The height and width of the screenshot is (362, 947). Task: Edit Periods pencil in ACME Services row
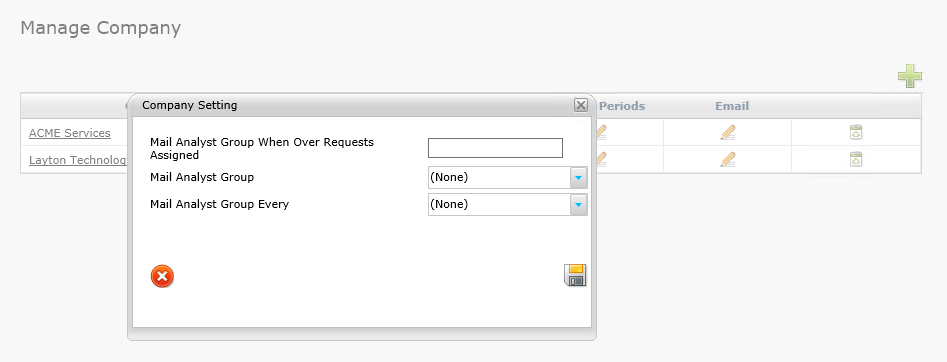[x=601, y=132]
